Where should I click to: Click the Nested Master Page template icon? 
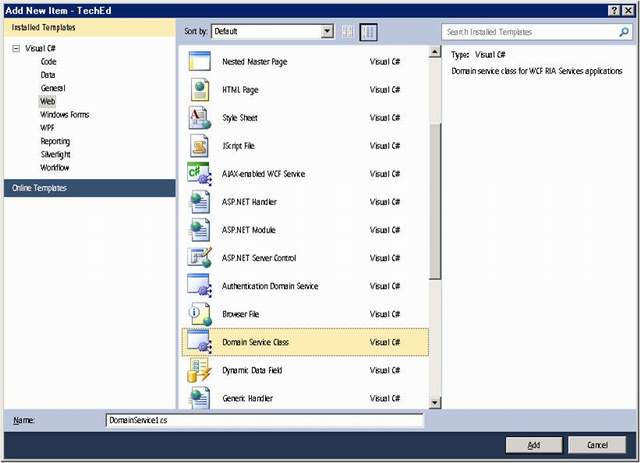pos(200,61)
